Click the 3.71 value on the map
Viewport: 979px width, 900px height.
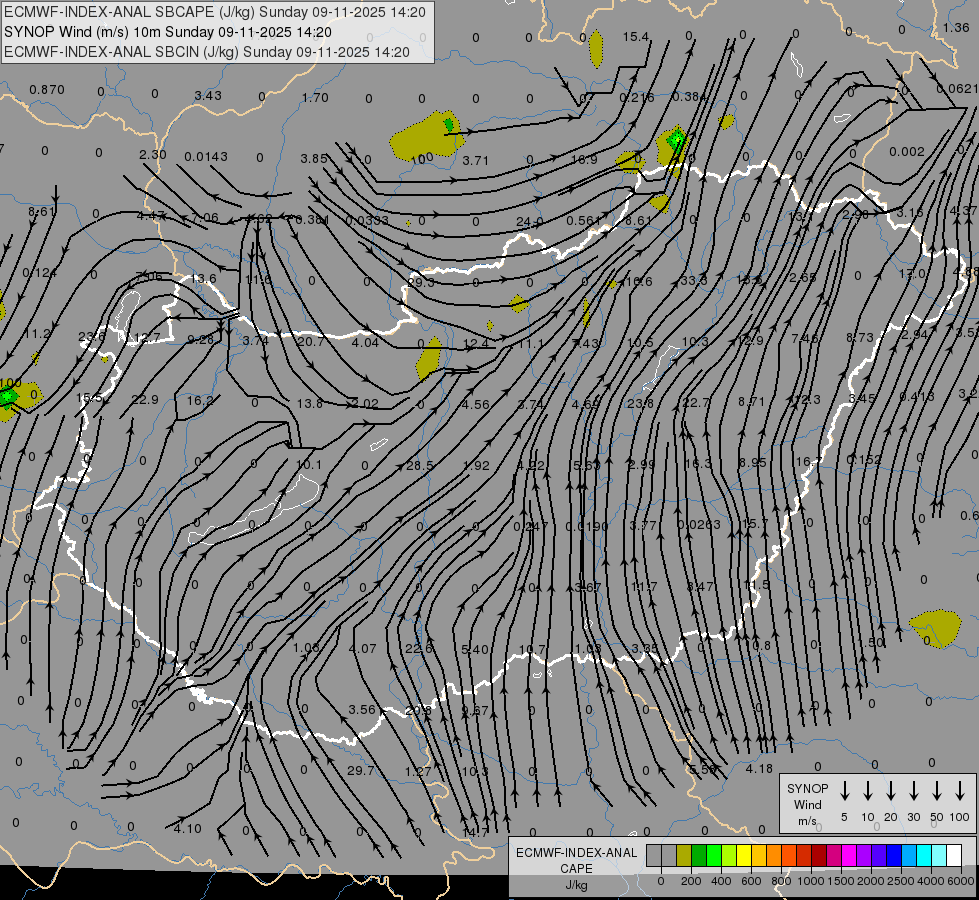(x=475, y=161)
